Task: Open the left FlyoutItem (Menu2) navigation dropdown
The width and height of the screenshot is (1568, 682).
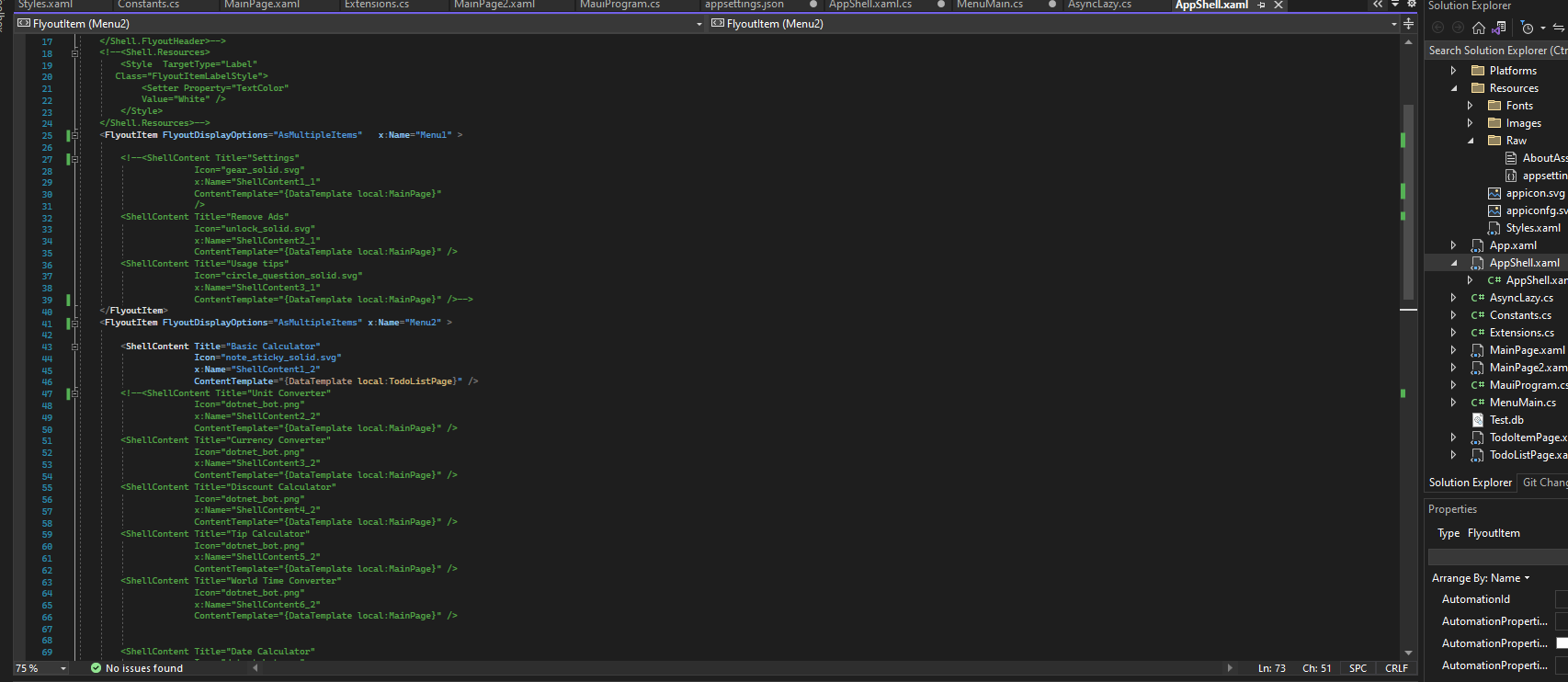Action: tap(699, 24)
